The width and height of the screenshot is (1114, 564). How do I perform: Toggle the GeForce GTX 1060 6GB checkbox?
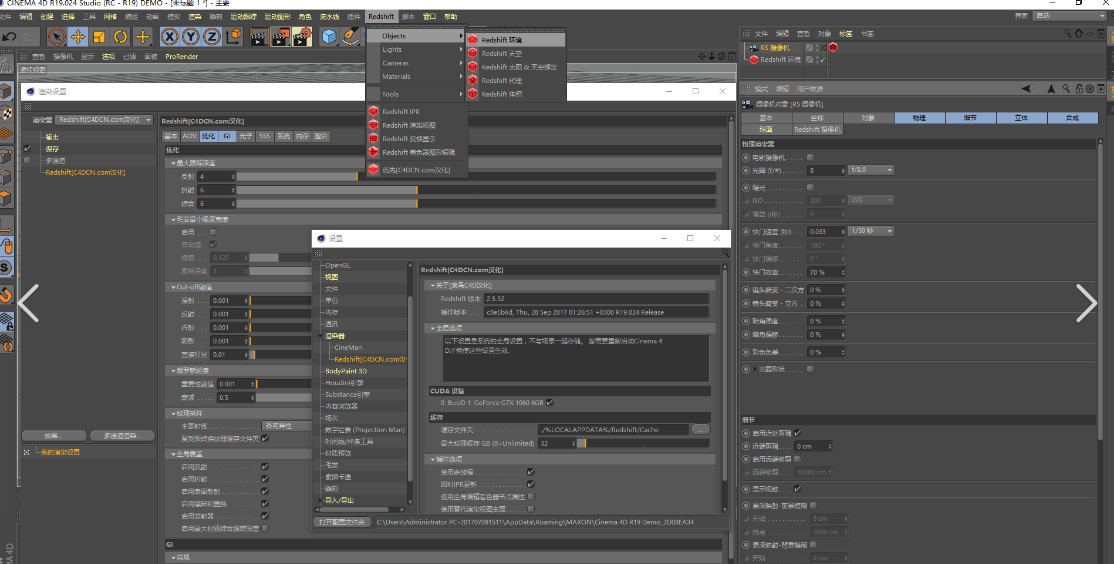(549, 402)
